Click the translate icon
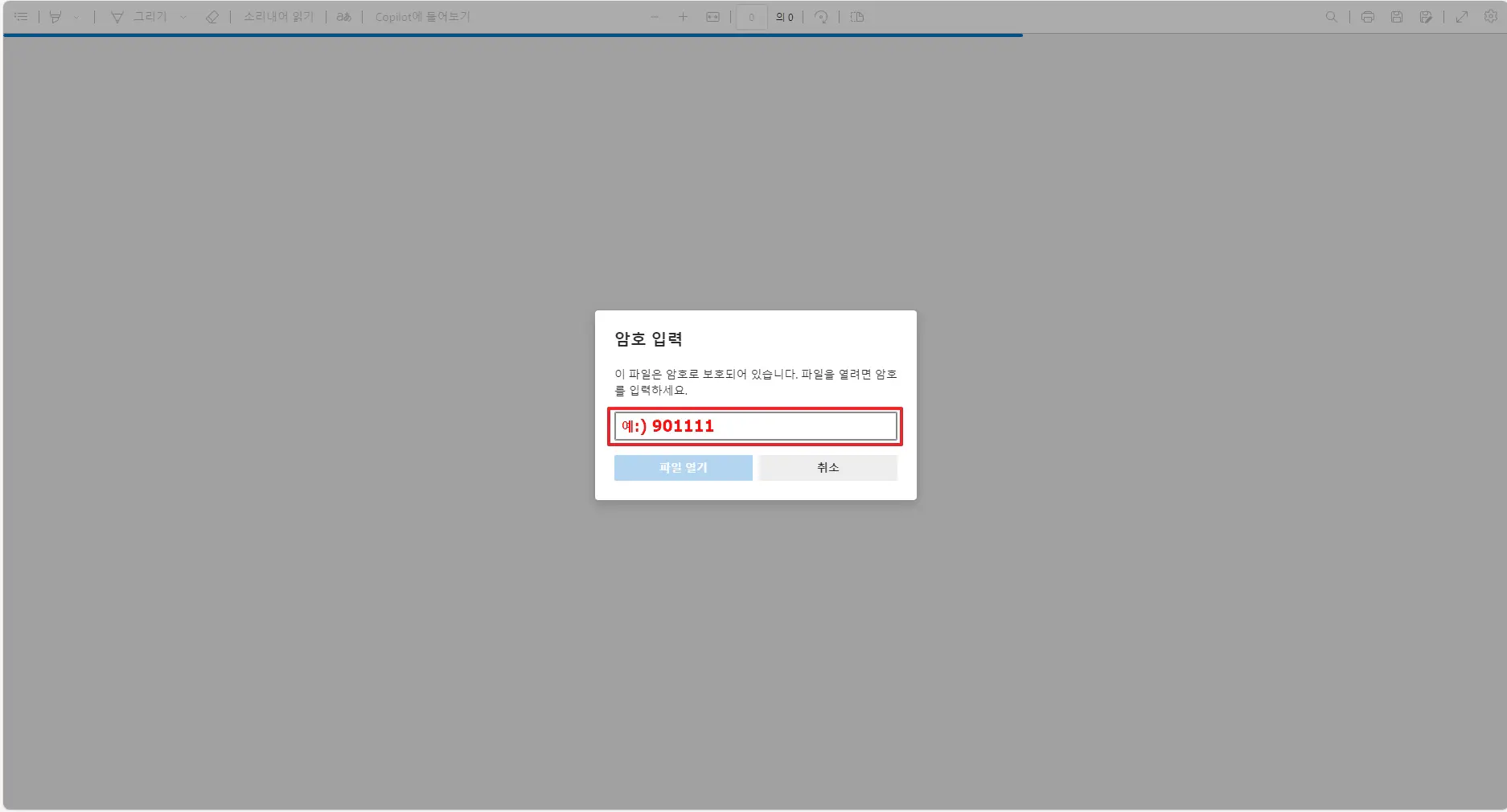The width and height of the screenshot is (1507, 812). pos(344,17)
